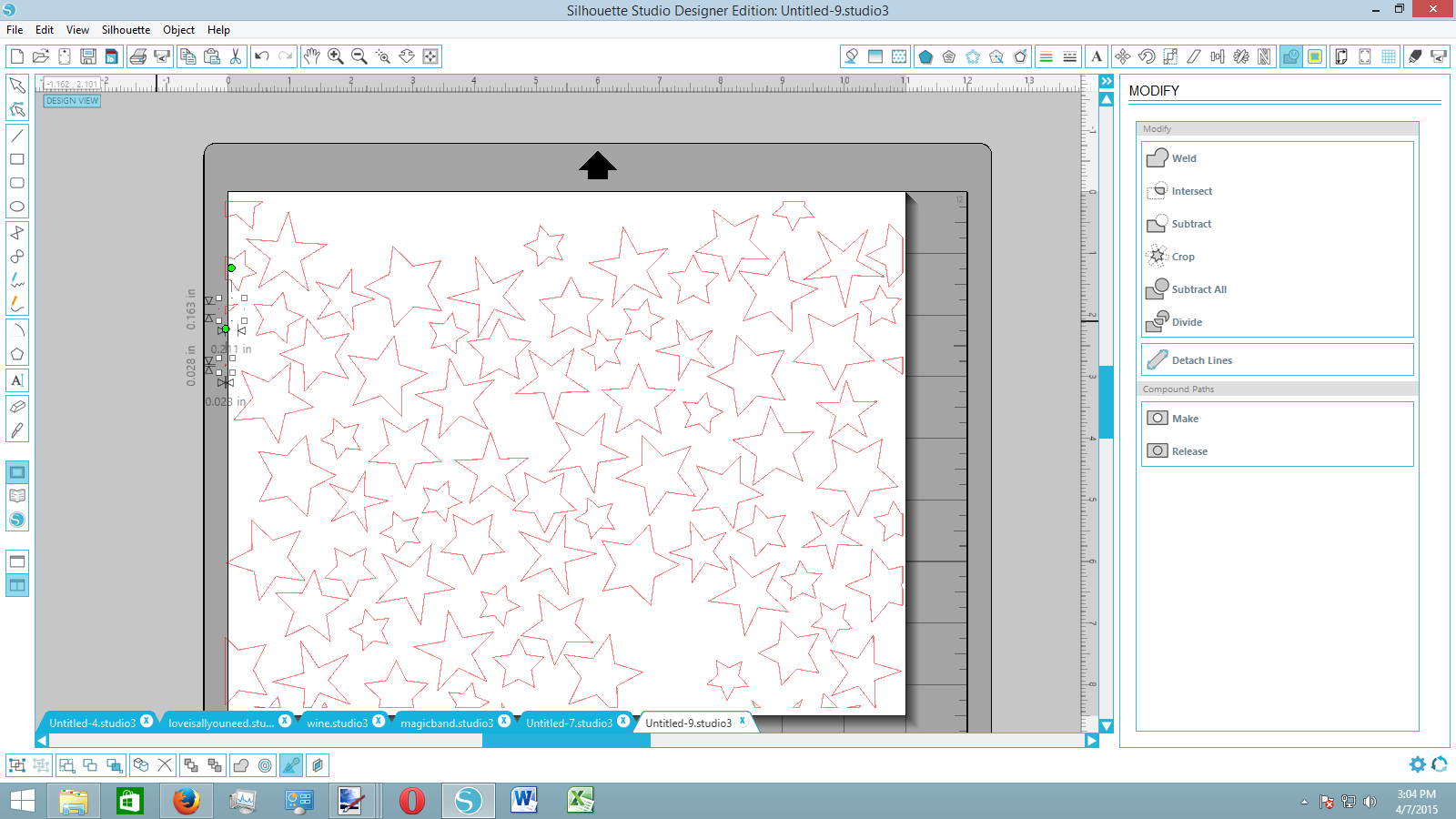Toggle the DESIGN VIEW label
The width and height of the screenshot is (1456, 819).
(72, 101)
